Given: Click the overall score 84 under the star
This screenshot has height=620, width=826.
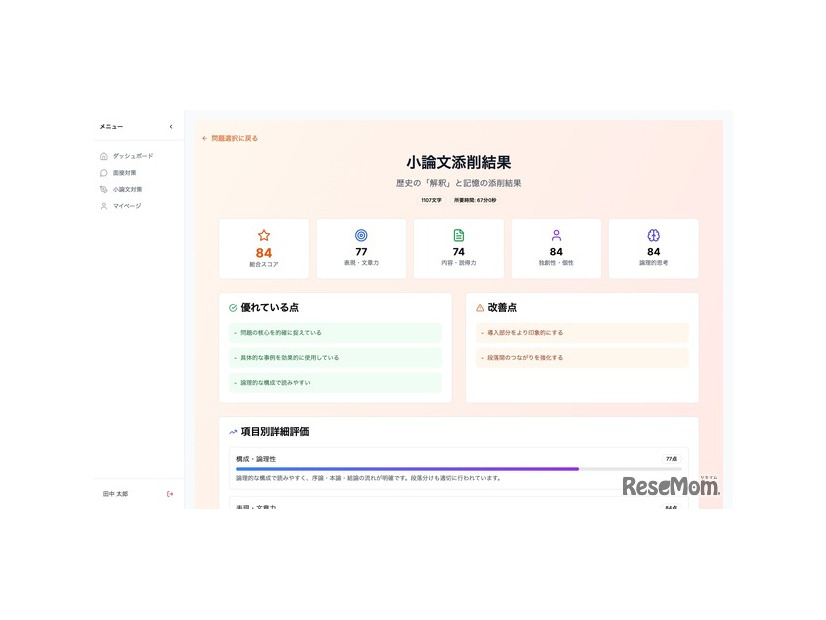Looking at the screenshot, I should pos(264,253).
